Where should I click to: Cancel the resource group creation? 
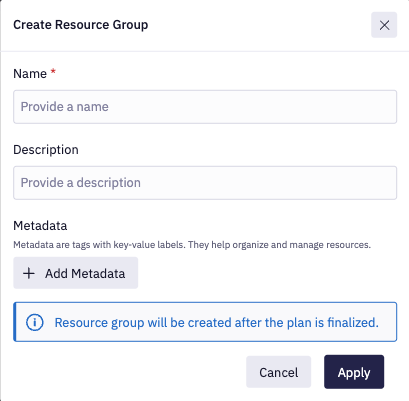coord(279,372)
